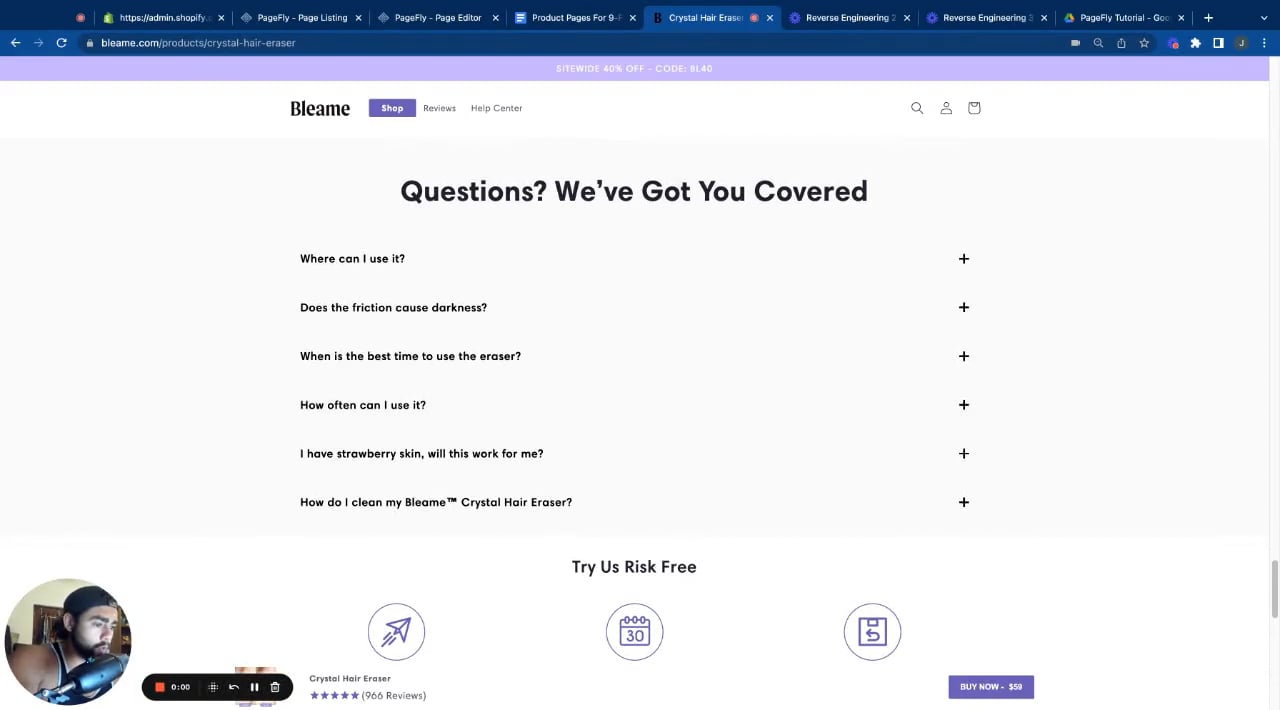Expand the strawberry skin question
The image size is (1280, 710).
[x=634, y=454]
